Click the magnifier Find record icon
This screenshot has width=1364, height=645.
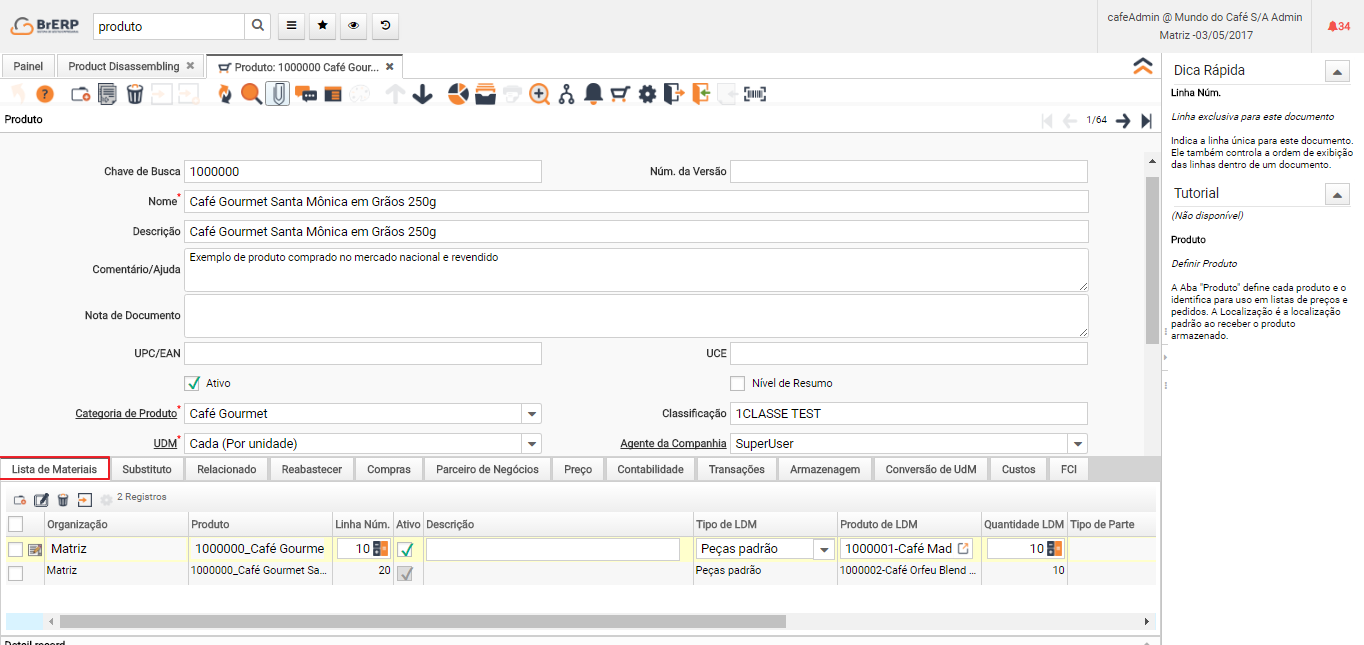point(251,94)
